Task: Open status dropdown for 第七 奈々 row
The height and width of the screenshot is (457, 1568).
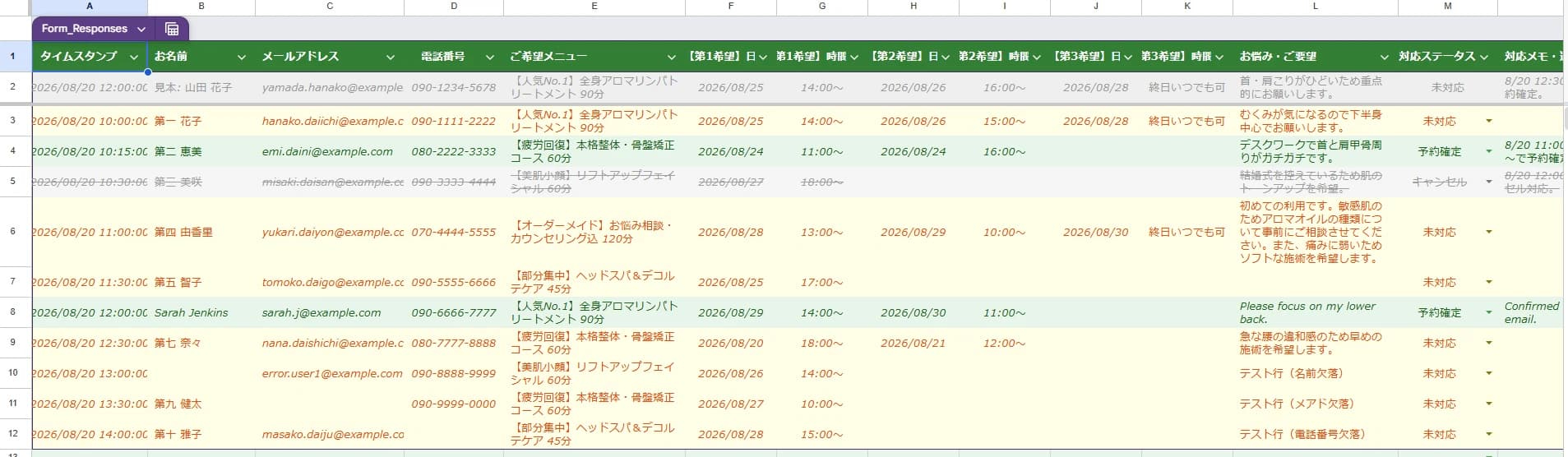Action: coord(1488,343)
